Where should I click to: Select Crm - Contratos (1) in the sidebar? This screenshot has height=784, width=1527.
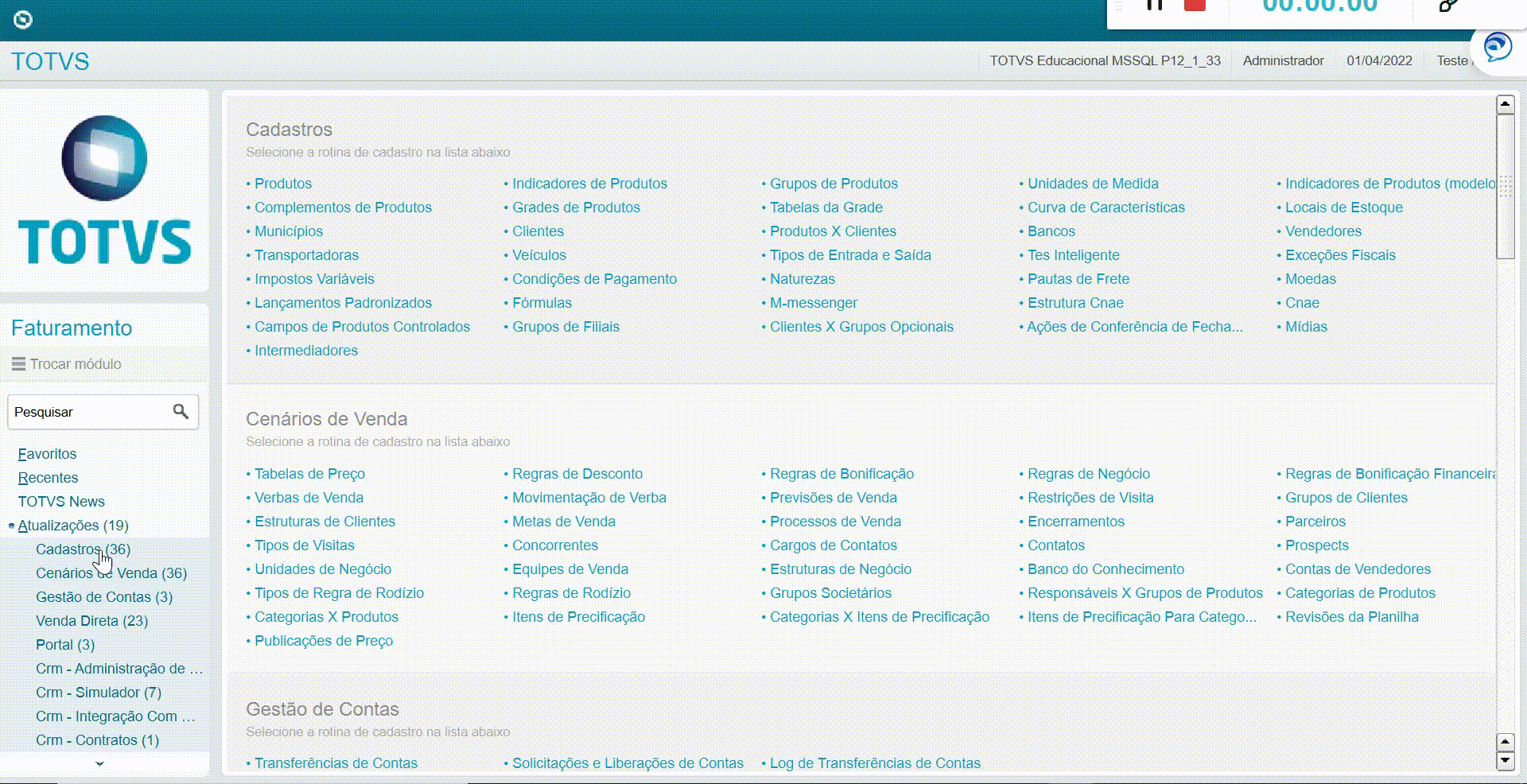coord(97,740)
